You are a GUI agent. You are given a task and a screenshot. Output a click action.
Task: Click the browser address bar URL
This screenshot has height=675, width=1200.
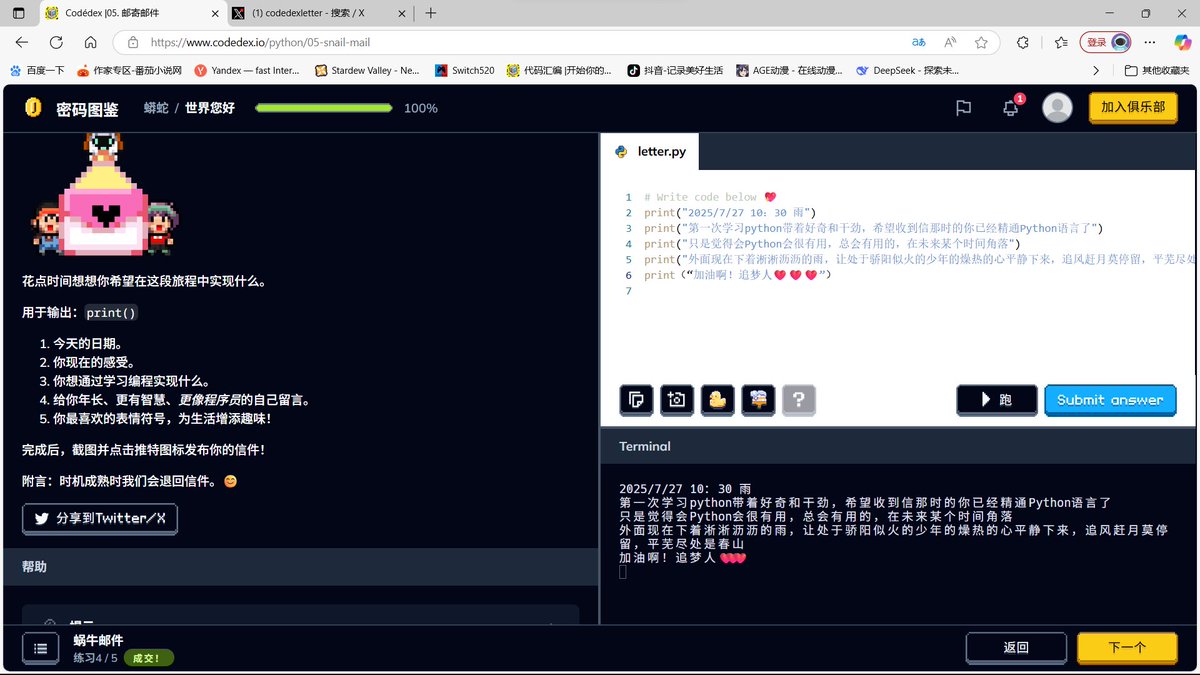pos(260,43)
